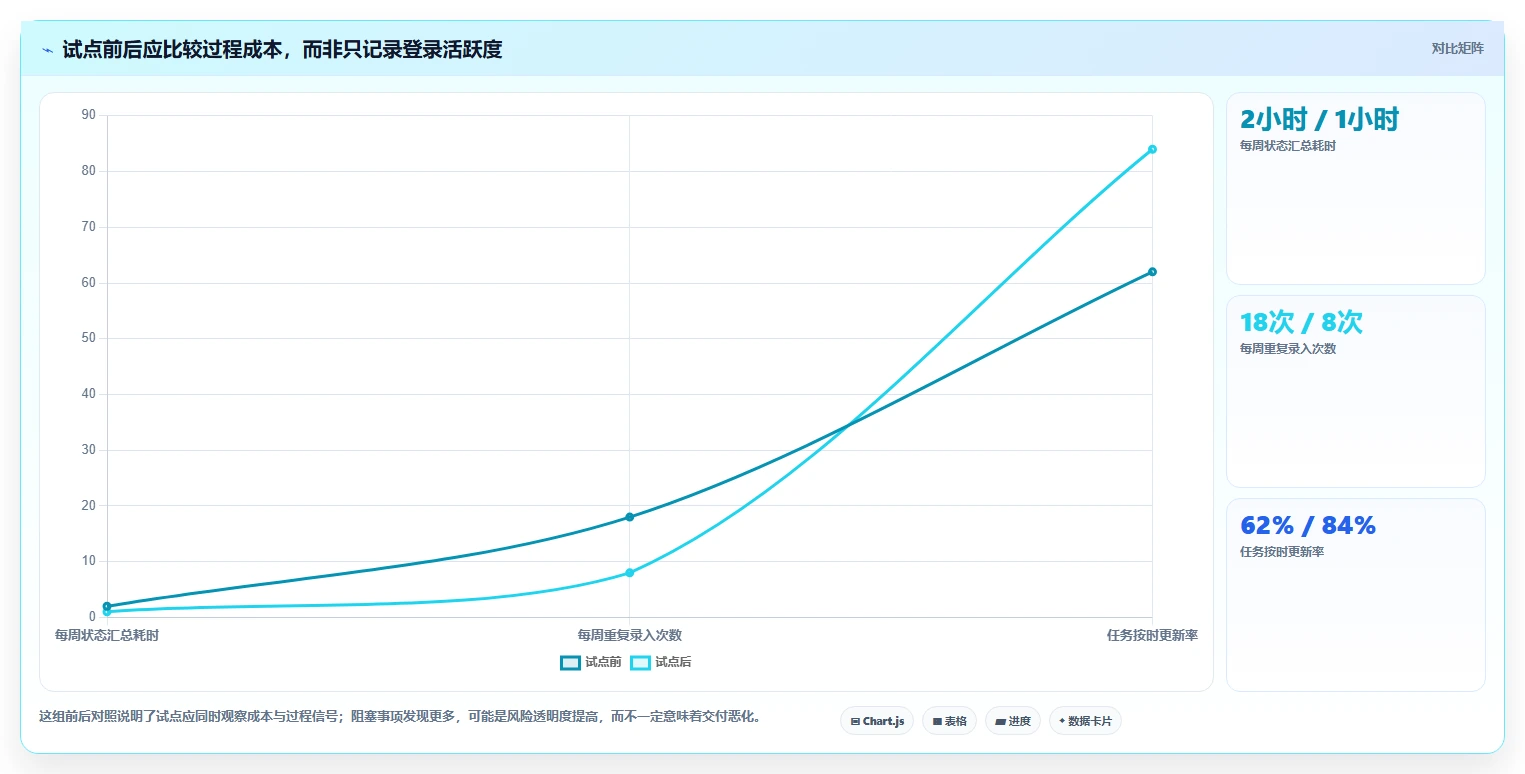Click the 试点前 data point at 18
Viewport: 1525px width, 774px height.
629,517
